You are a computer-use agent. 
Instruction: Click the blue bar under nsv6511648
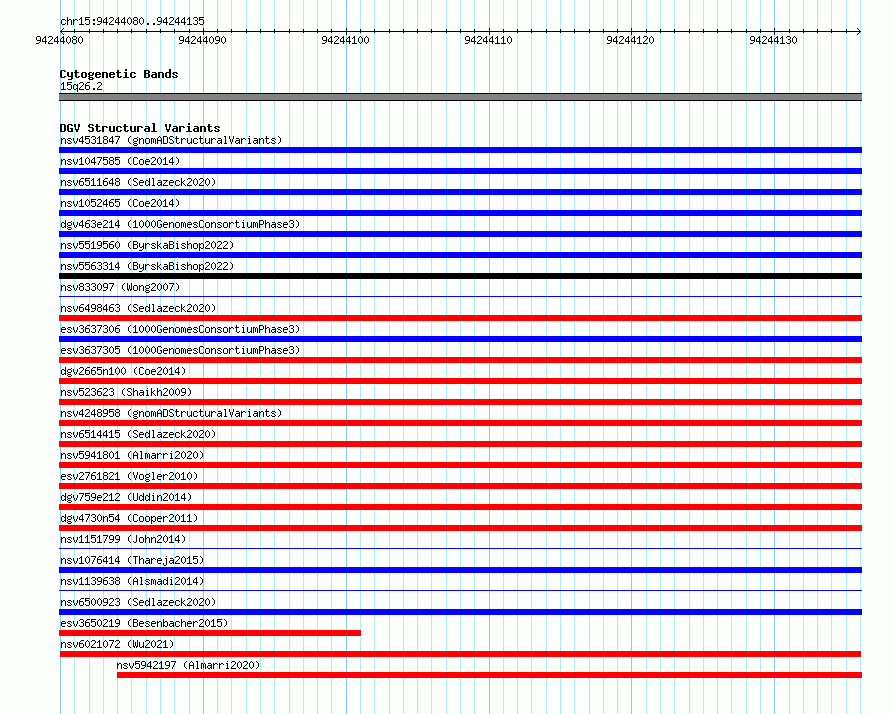pyautogui.click(x=460, y=192)
